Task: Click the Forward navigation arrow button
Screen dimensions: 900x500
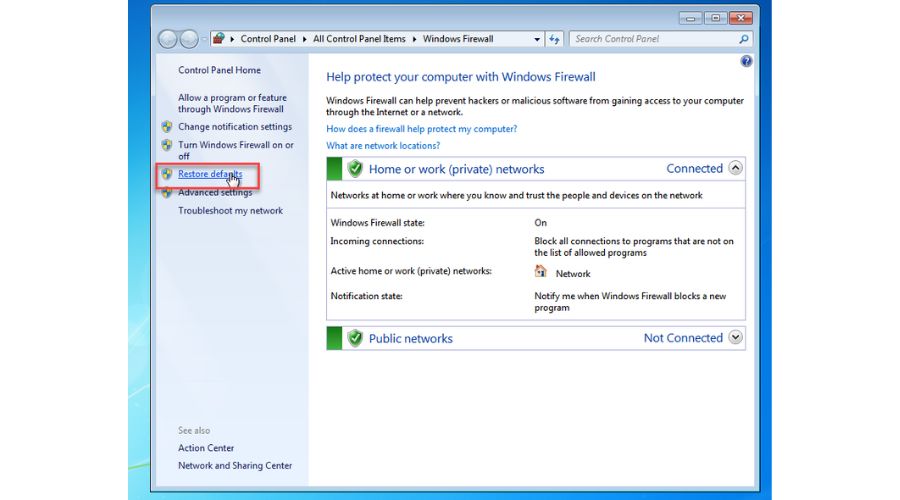Action: (x=189, y=38)
